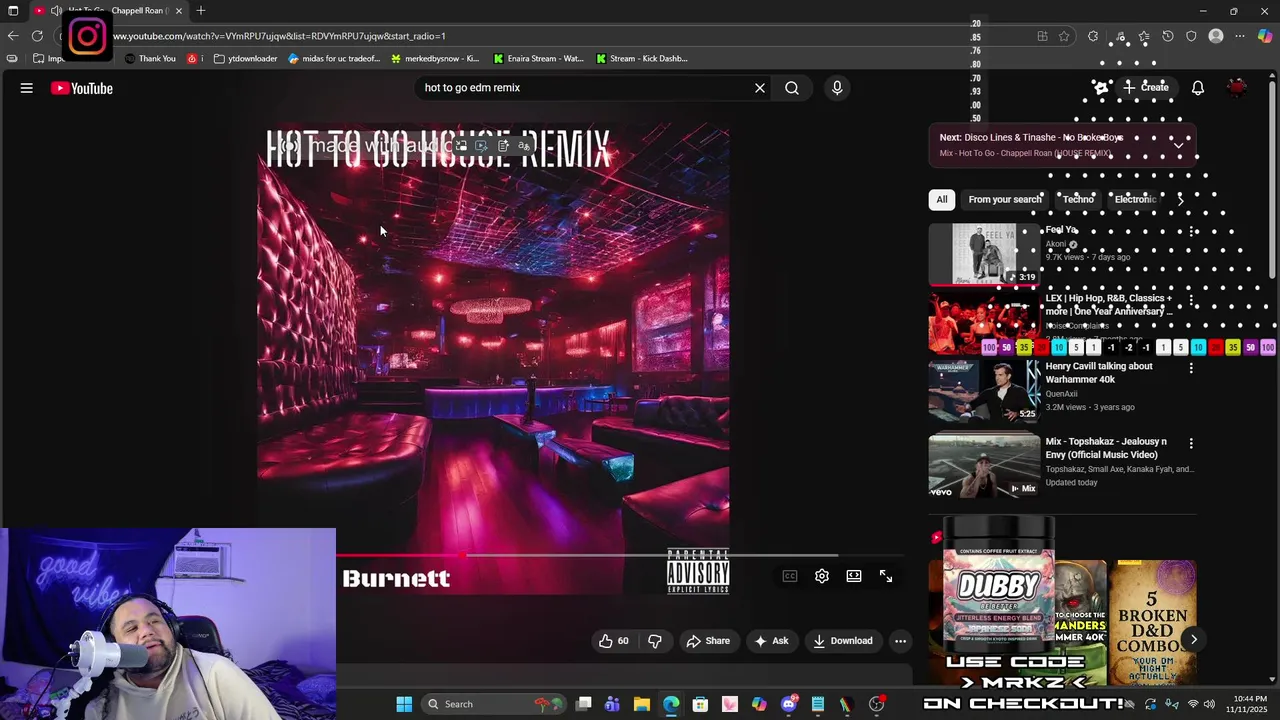1280x720 pixels.
Task: Mute tab via speaker icon
Action: (56, 11)
